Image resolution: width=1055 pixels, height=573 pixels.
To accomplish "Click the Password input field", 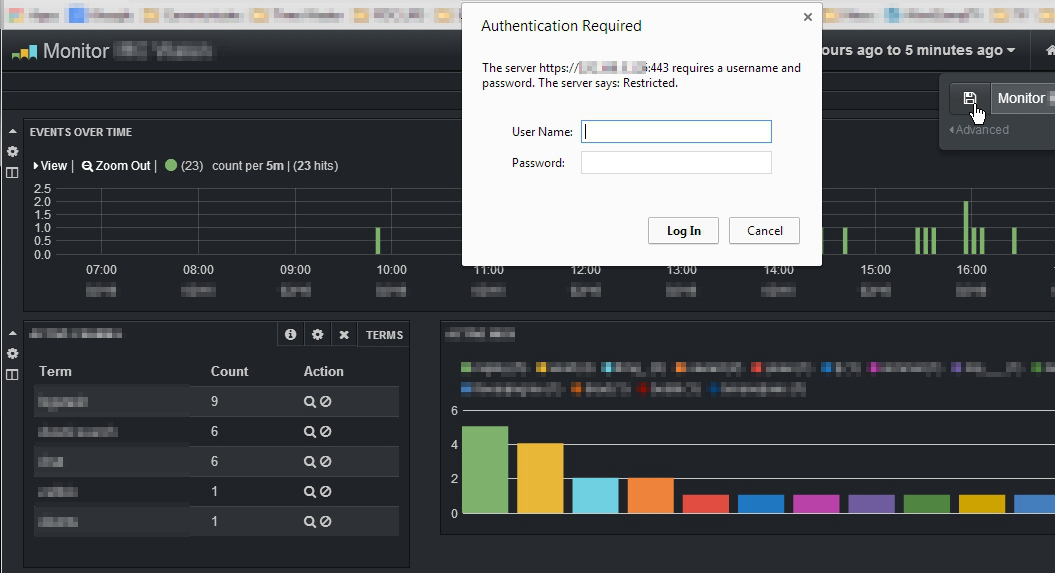I will (x=676, y=163).
